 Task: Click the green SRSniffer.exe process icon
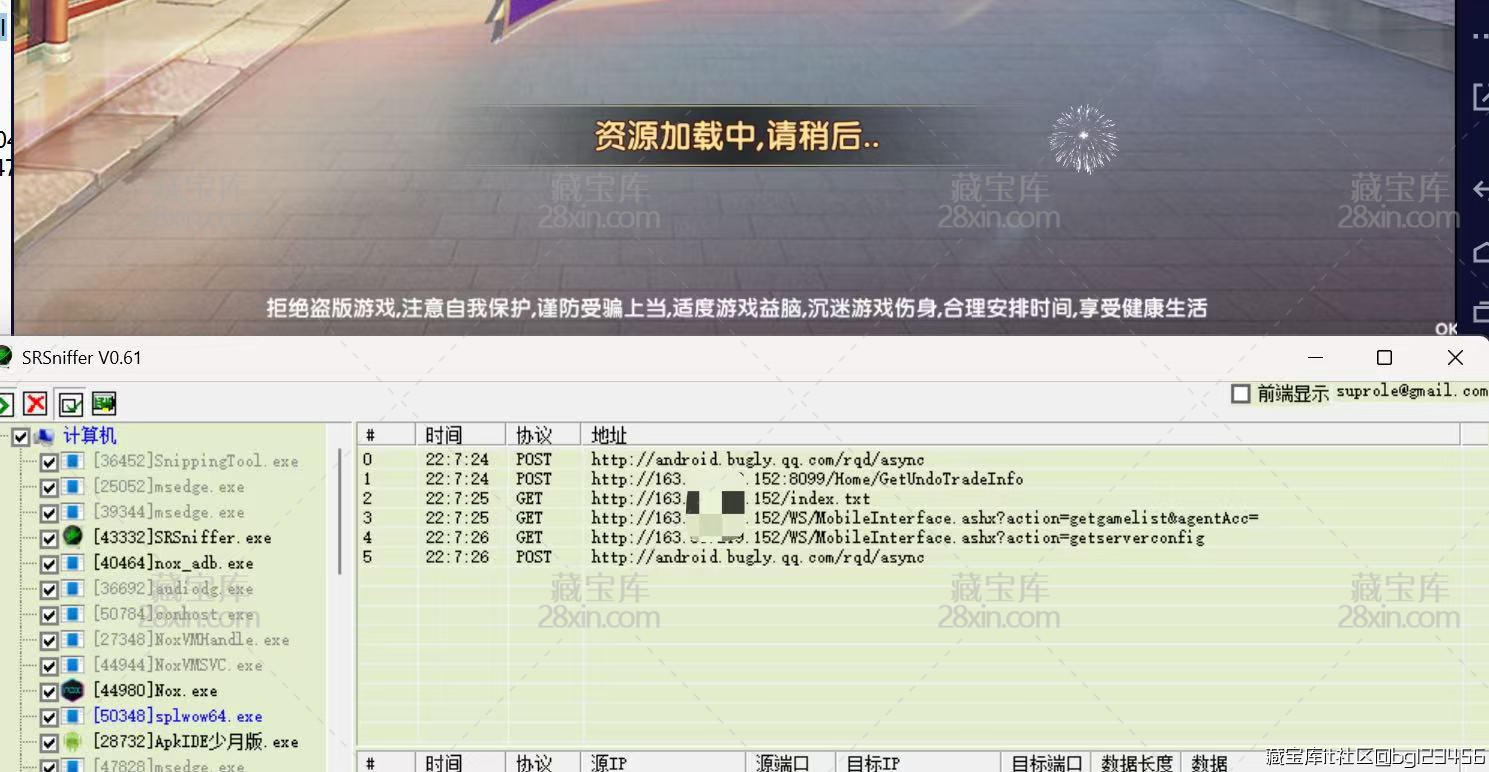pos(72,537)
